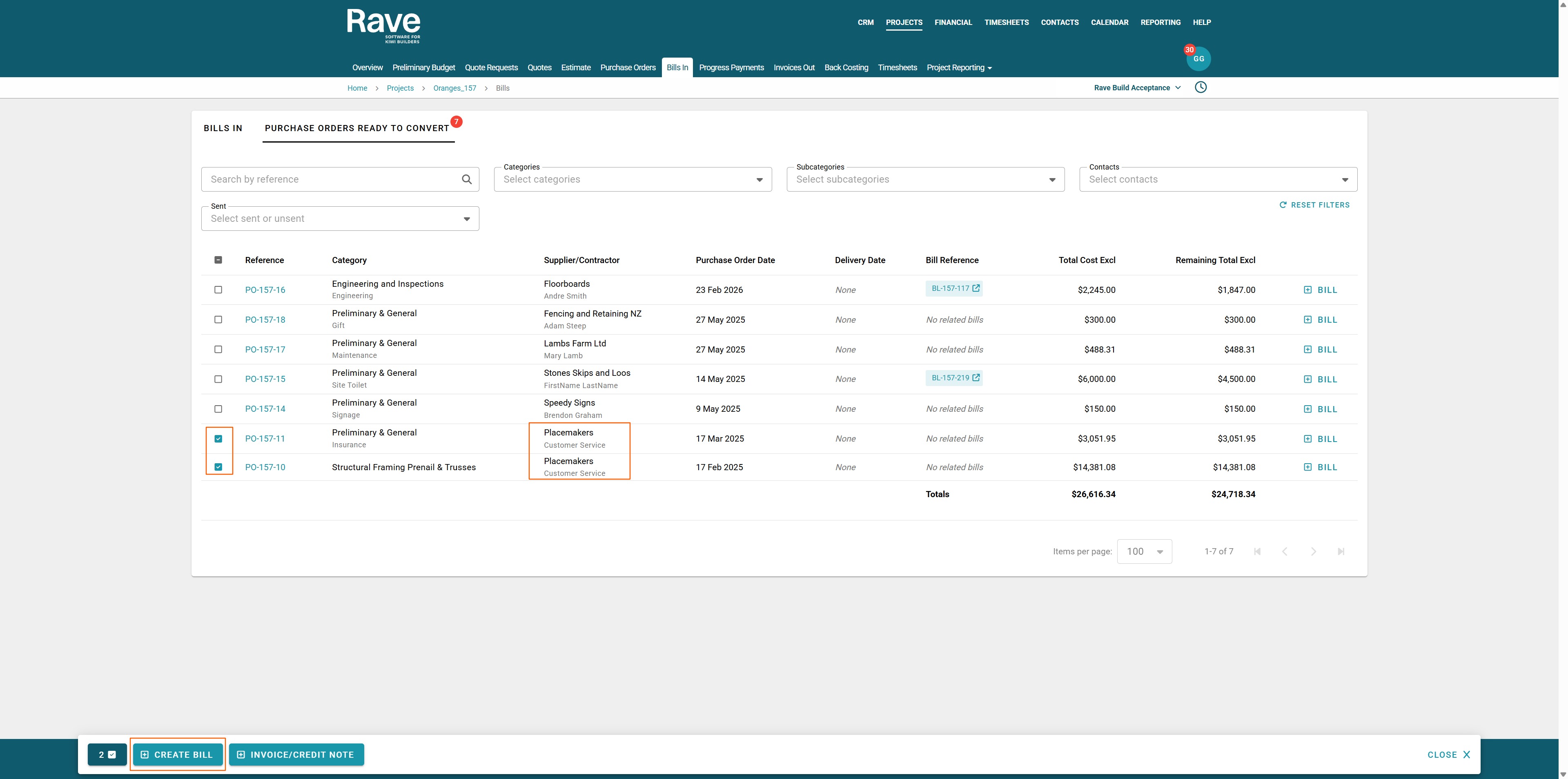Image resolution: width=1568 pixels, height=779 pixels.
Task: Open BL-157-117 bill external link icon
Action: pos(976,288)
